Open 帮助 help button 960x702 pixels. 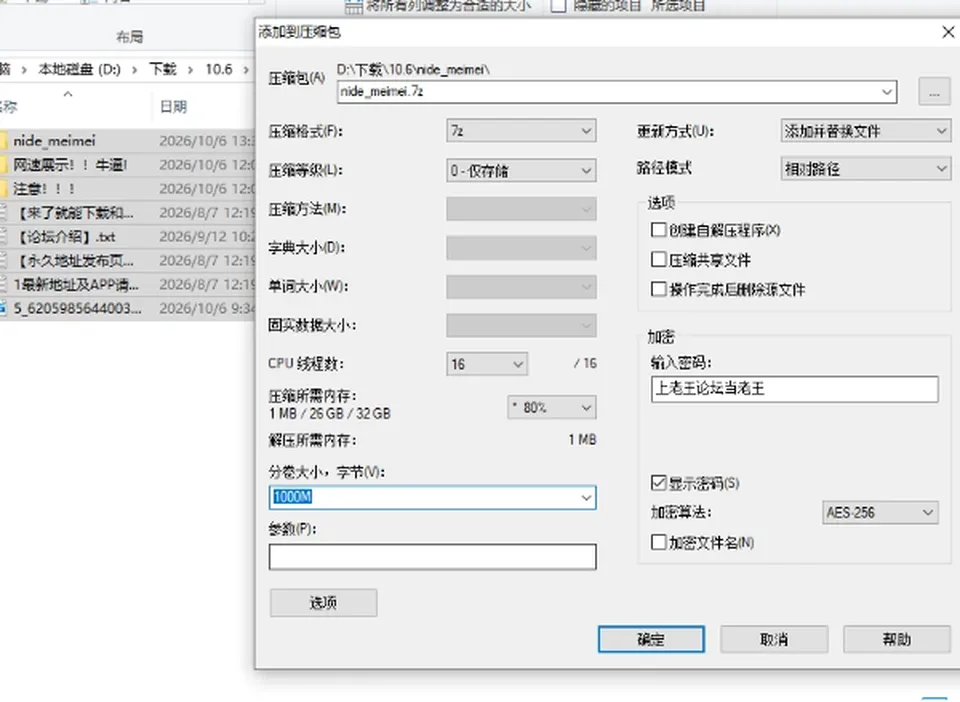(x=897, y=640)
